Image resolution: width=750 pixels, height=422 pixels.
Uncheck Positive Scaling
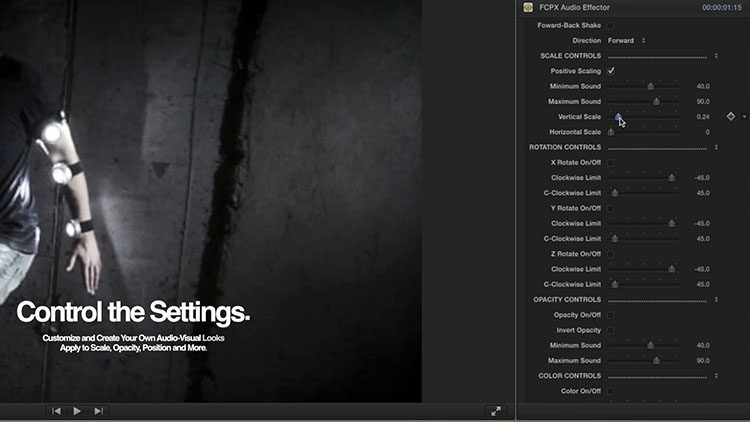pos(611,71)
